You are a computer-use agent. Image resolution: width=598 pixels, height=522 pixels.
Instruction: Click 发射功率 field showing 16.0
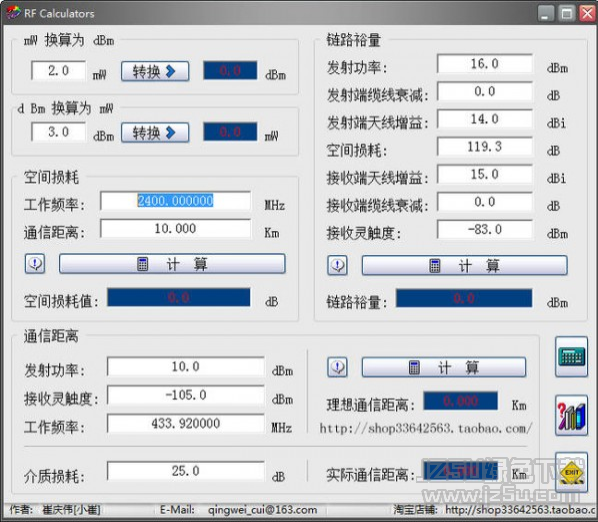[485, 64]
